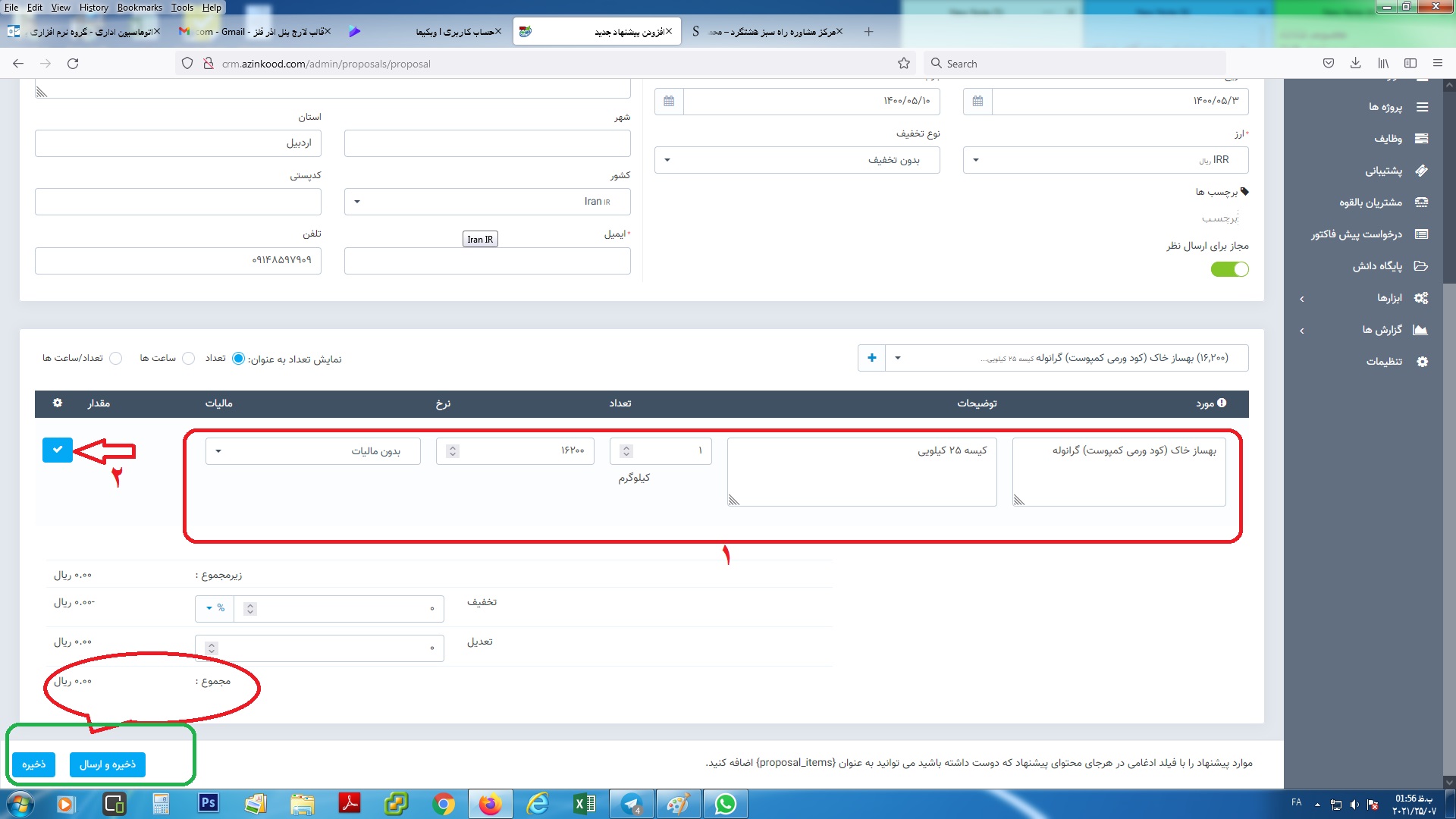Open the تنظیمات (Settings) gear icon
Image resolution: width=1456 pixels, height=819 pixels.
tap(1422, 362)
